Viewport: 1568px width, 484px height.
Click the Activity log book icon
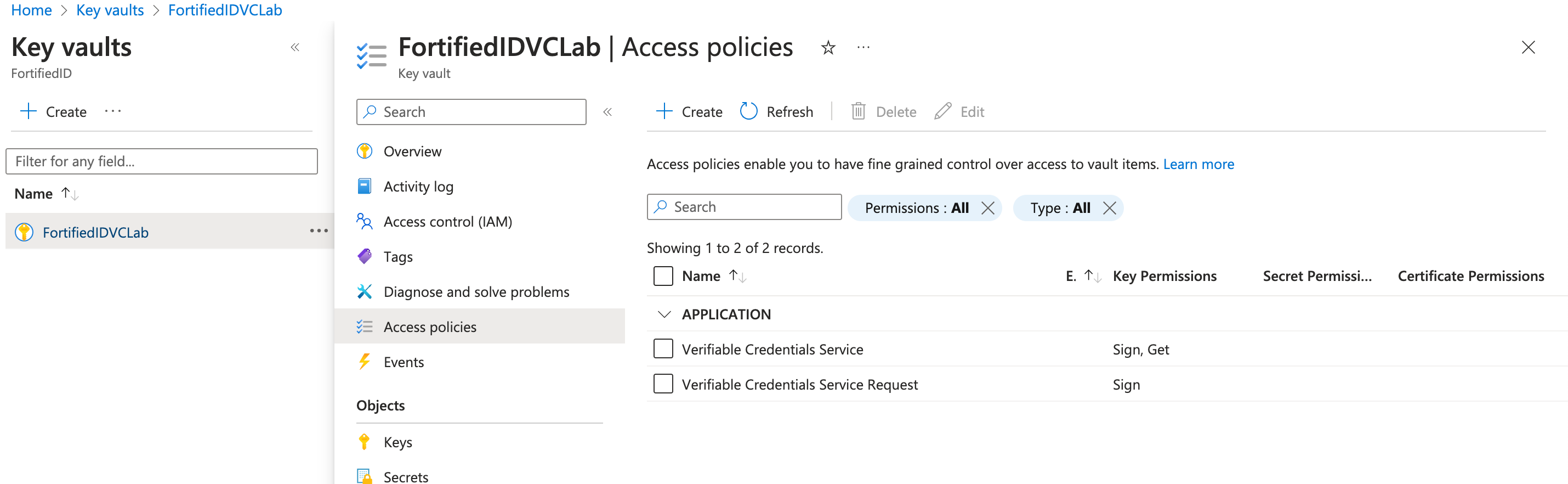point(365,187)
